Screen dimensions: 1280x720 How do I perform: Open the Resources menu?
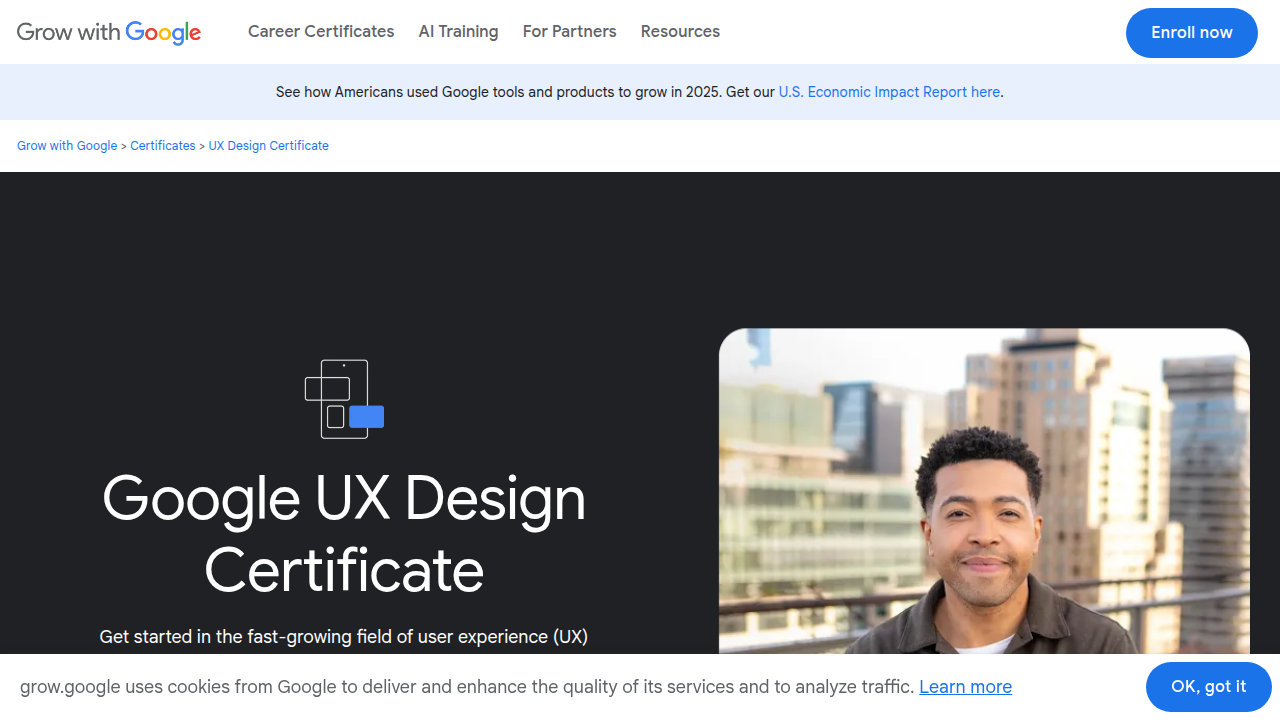tap(680, 31)
